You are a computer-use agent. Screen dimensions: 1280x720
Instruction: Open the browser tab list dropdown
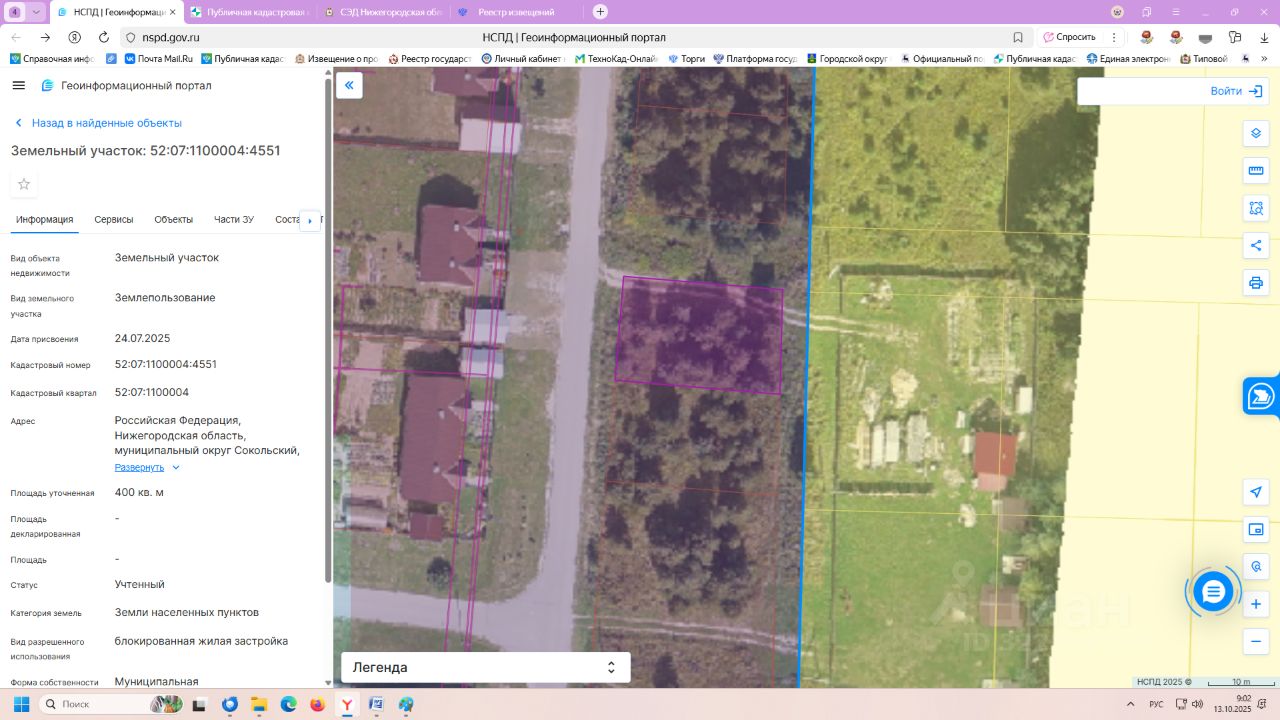pyautogui.click(x=37, y=12)
